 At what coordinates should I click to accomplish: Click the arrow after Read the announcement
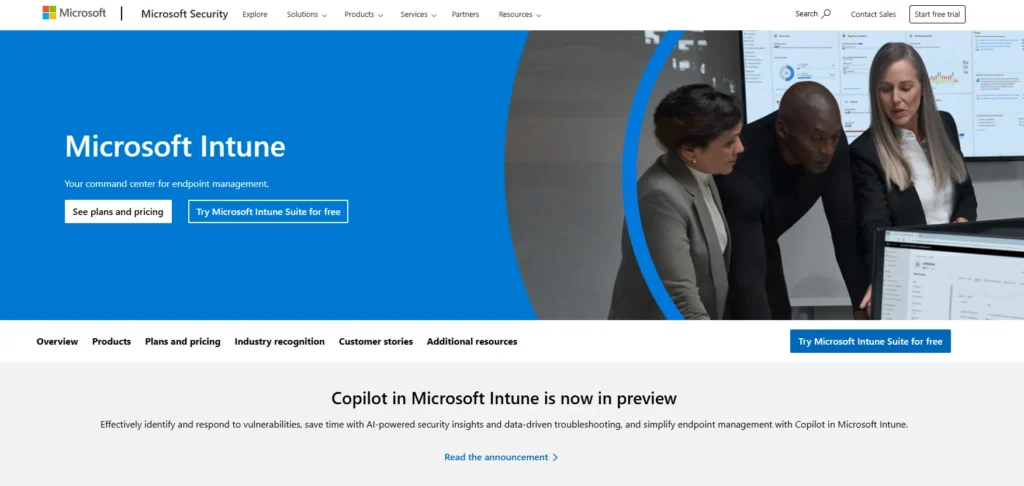555,457
